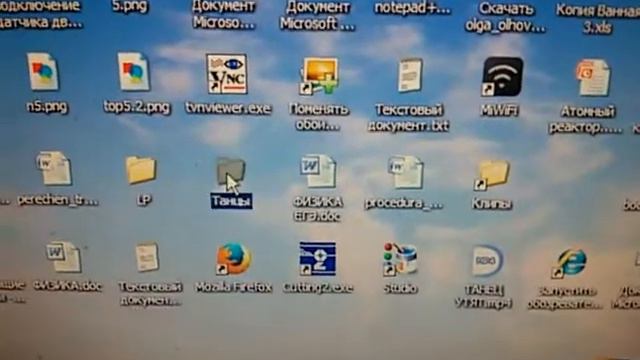Select the procedura_ document icon

[x=406, y=172]
